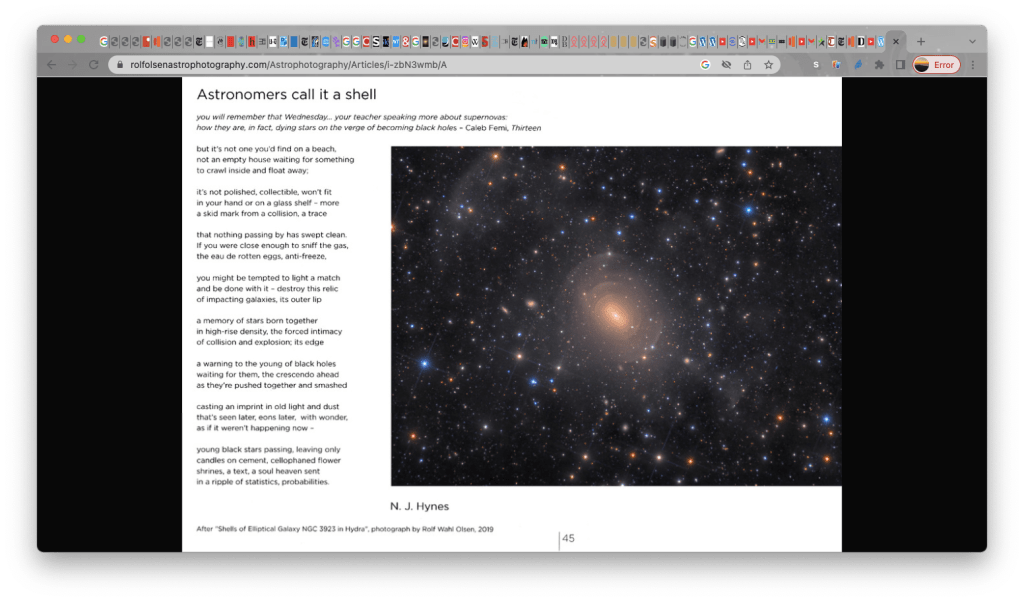Open the profile Error button
Image resolution: width=1024 pixels, height=601 pixels.
pyautogui.click(x=936, y=65)
